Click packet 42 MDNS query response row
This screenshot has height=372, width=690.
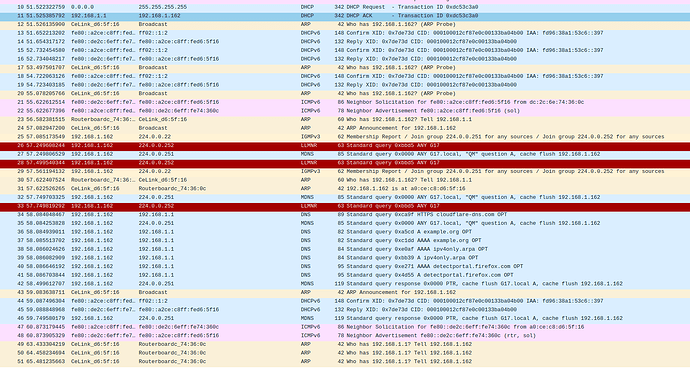coord(345,284)
